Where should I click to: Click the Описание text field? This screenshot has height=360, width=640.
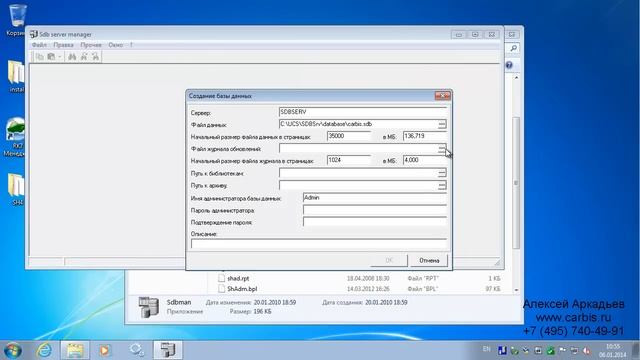coord(318,244)
